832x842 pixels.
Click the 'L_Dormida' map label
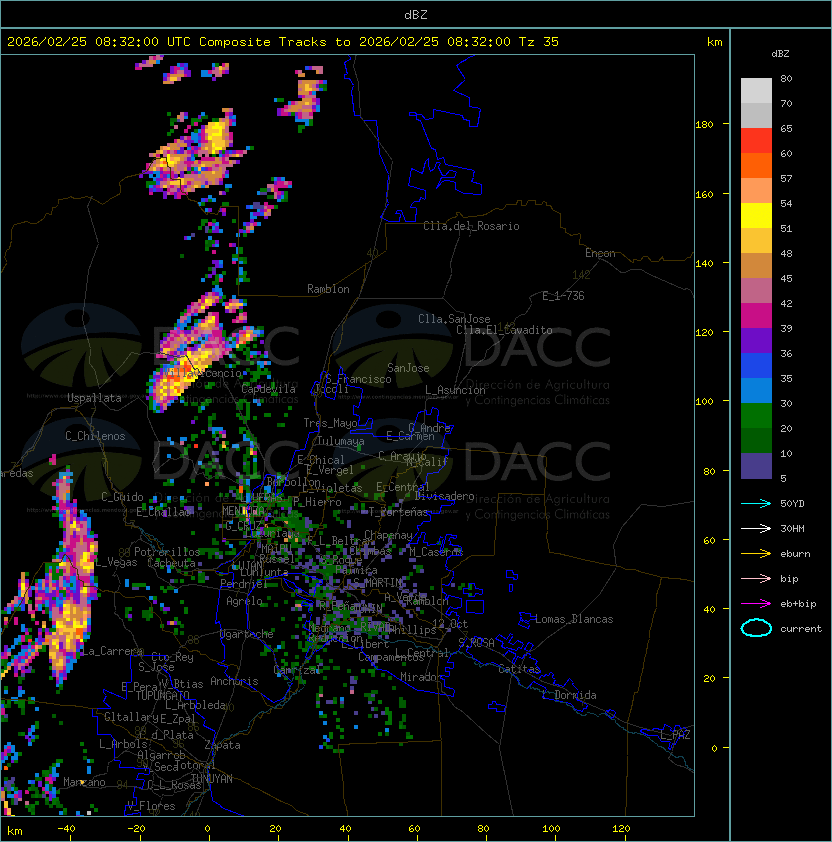coord(569,695)
